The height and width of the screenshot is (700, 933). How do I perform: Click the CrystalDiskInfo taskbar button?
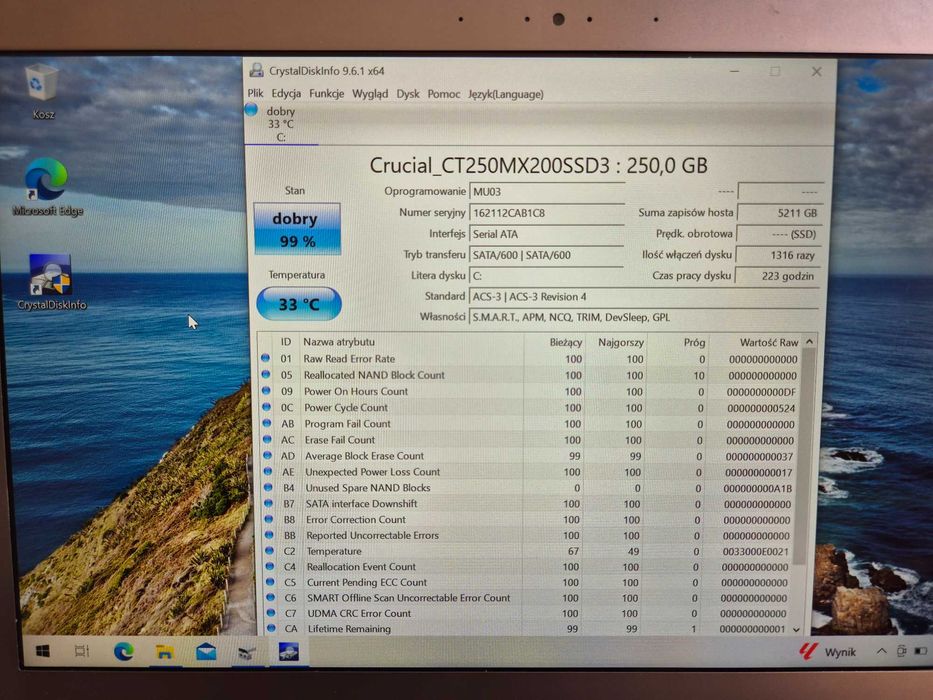(289, 652)
